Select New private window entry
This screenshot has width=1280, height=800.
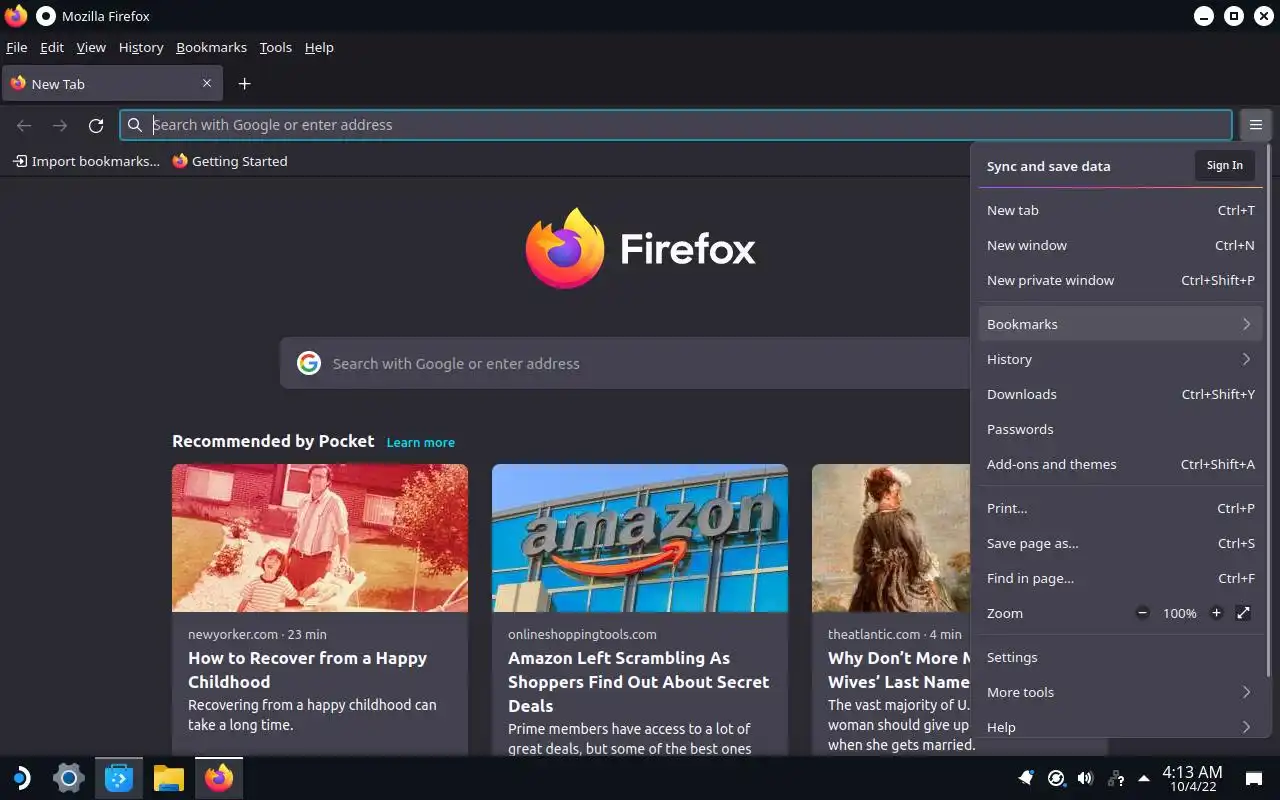tap(1120, 280)
